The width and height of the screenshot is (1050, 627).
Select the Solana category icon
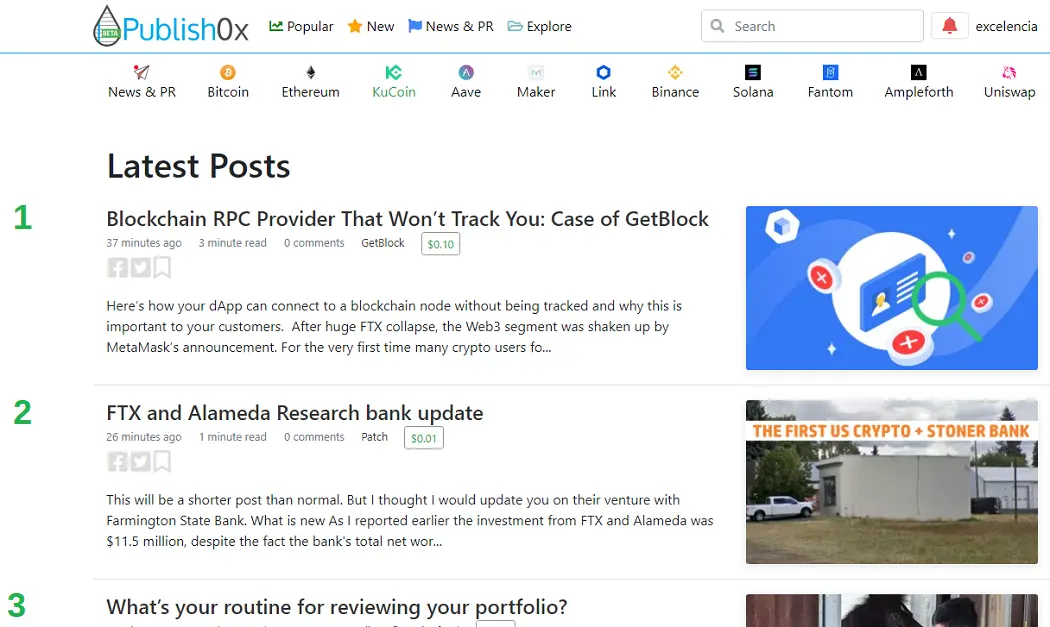753,72
